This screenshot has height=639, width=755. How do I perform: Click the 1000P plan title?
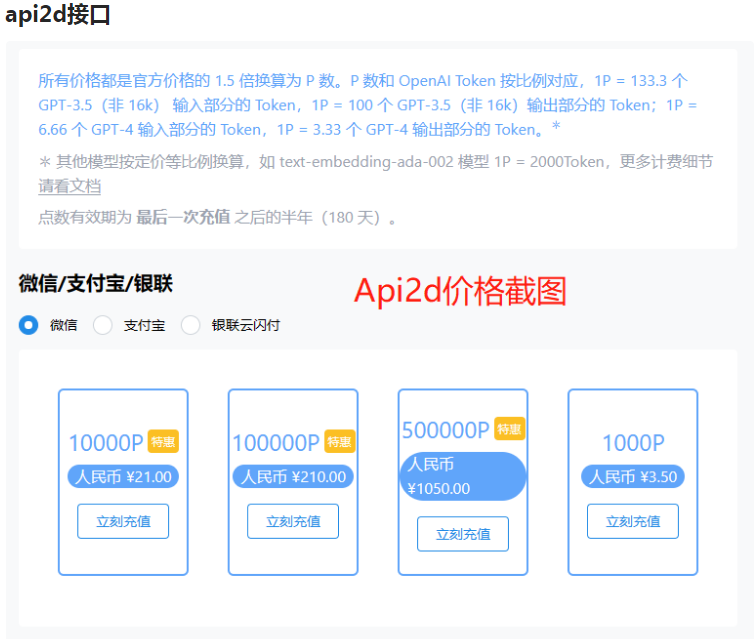[633, 443]
